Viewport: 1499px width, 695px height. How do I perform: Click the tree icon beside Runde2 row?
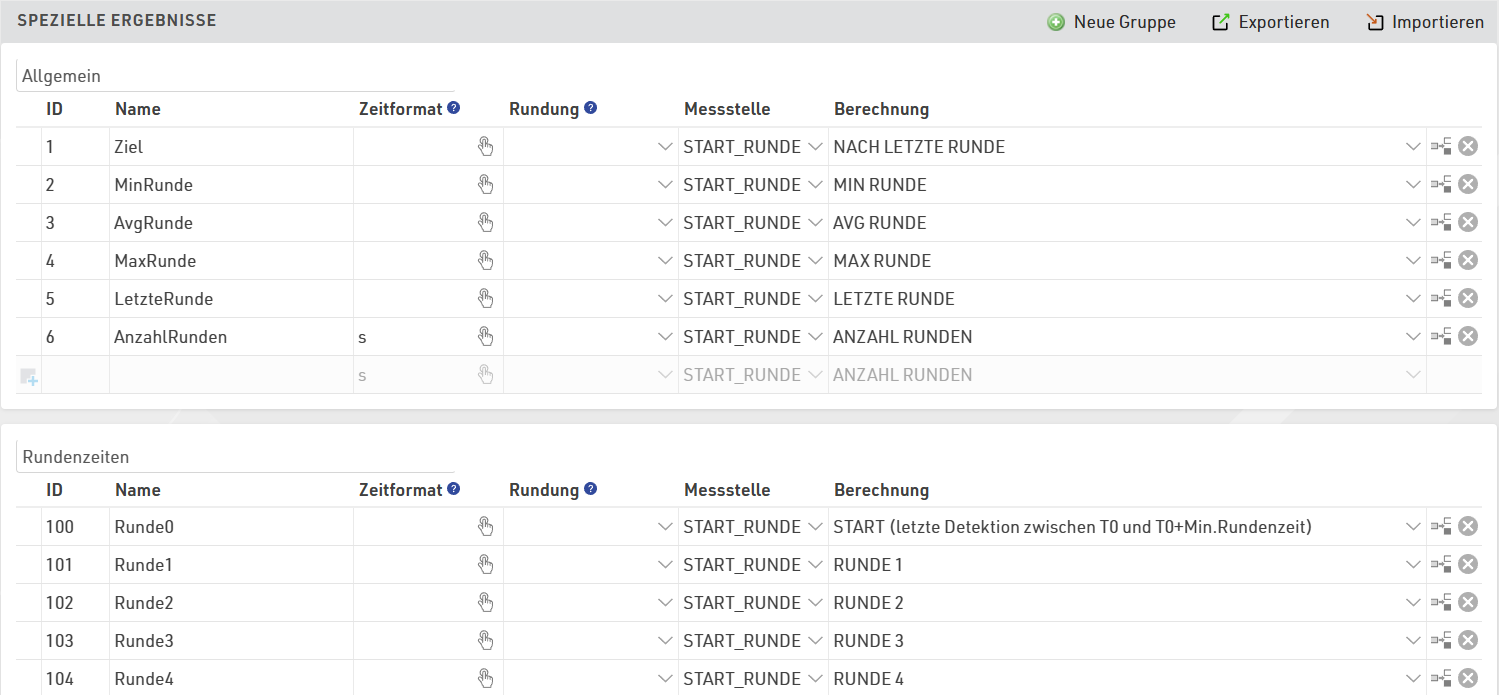click(x=1441, y=603)
